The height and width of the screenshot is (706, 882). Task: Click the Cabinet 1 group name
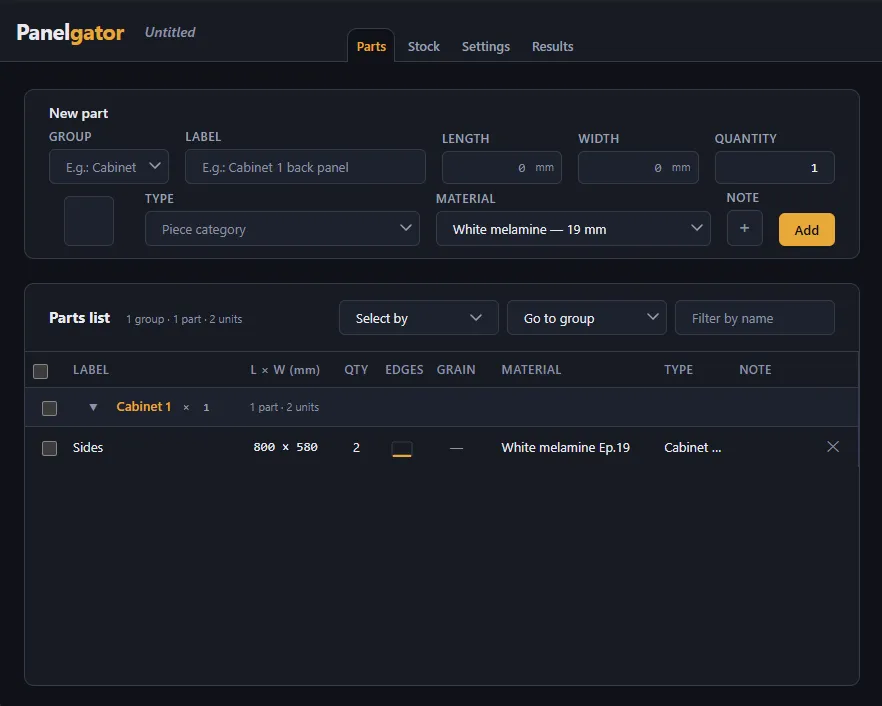(143, 407)
